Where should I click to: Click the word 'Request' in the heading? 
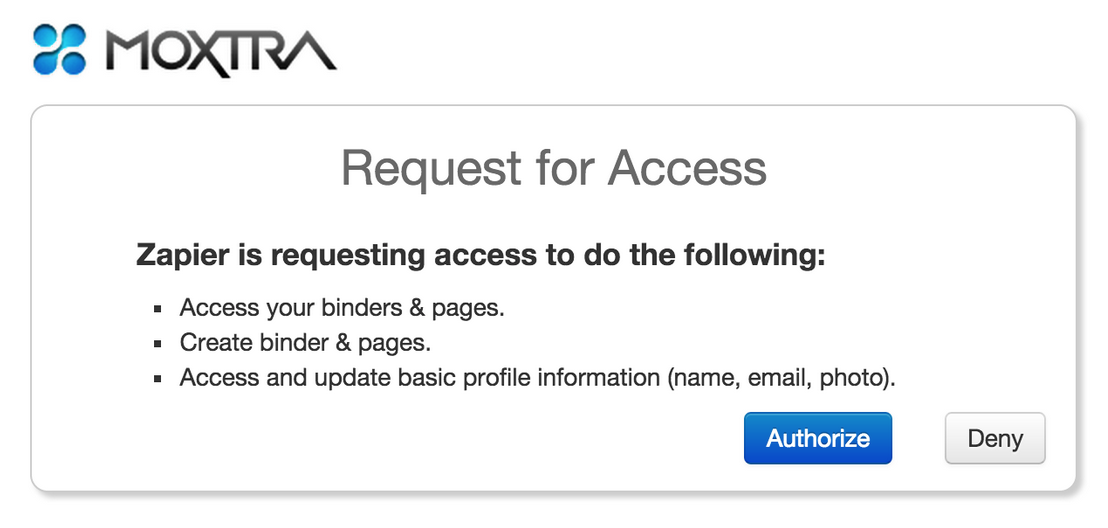[431, 168]
